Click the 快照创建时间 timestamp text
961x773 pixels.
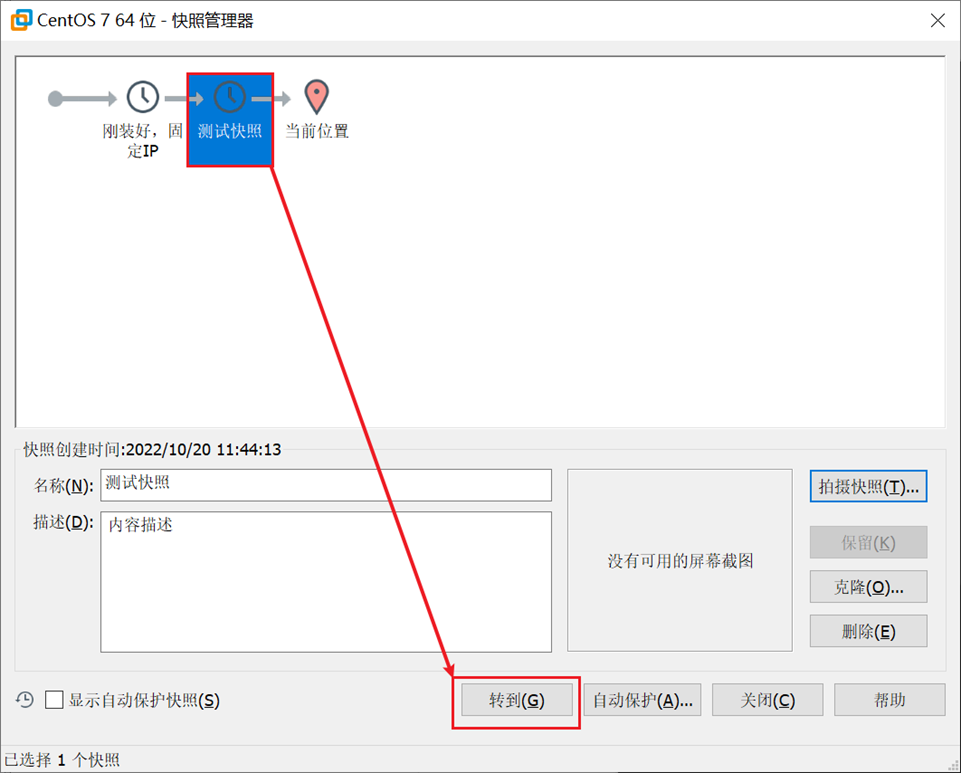tap(152, 450)
